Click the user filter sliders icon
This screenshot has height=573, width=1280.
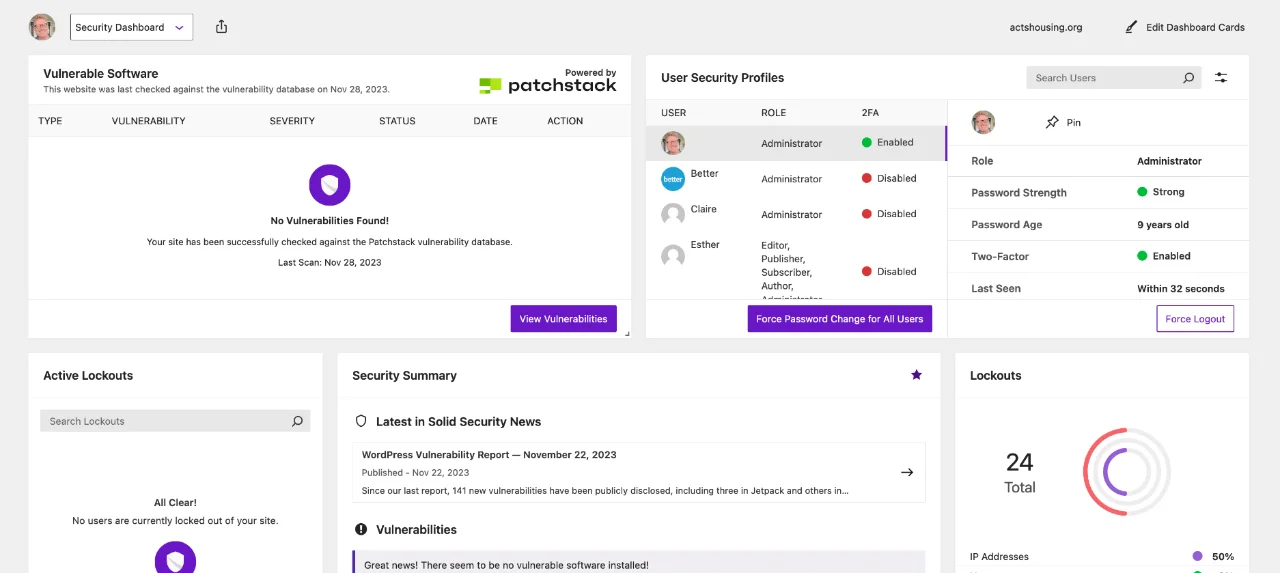1221,78
